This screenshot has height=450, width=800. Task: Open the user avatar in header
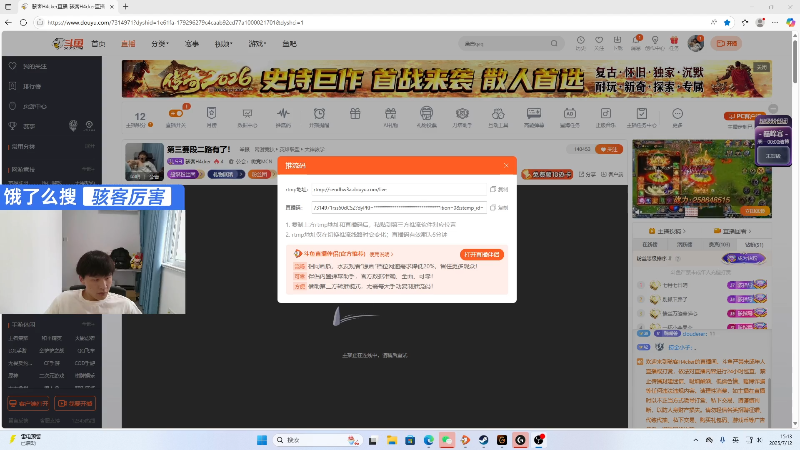pos(695,43)
